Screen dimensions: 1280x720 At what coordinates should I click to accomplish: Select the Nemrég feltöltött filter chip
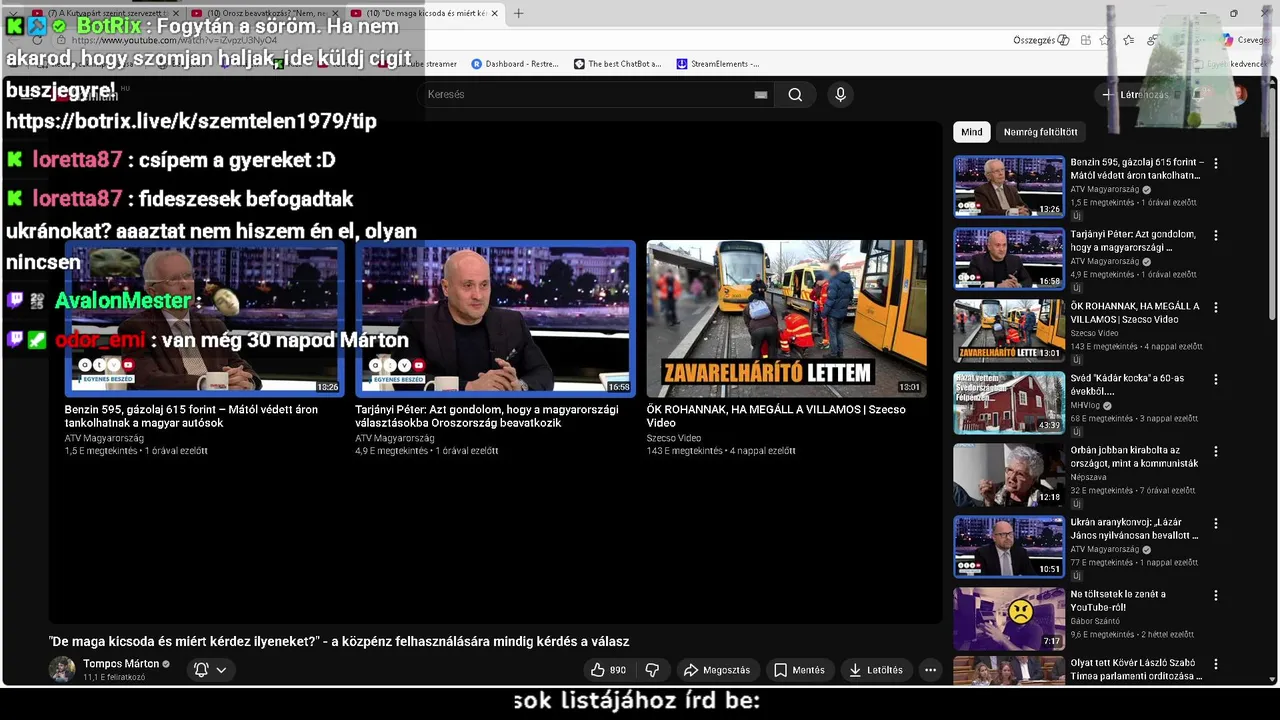pyautogui.click(x=1040, y=132)
